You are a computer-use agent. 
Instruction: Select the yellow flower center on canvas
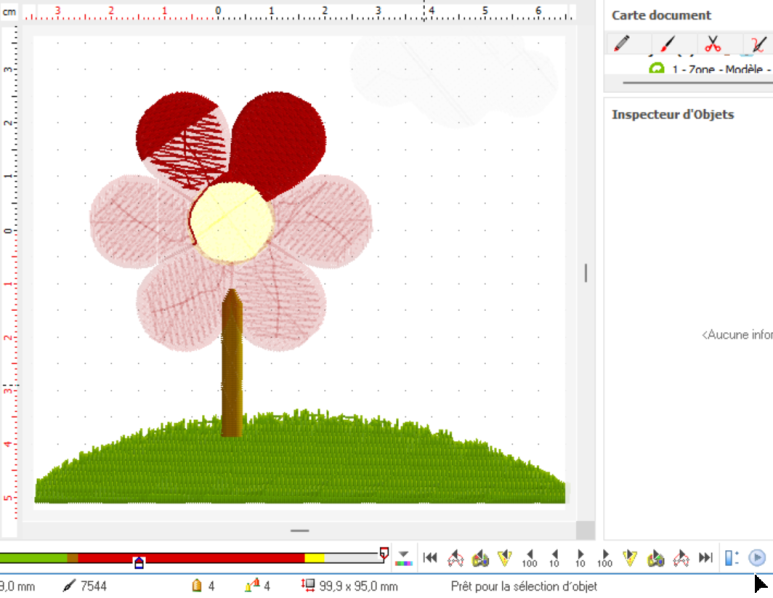pos(232,222)
